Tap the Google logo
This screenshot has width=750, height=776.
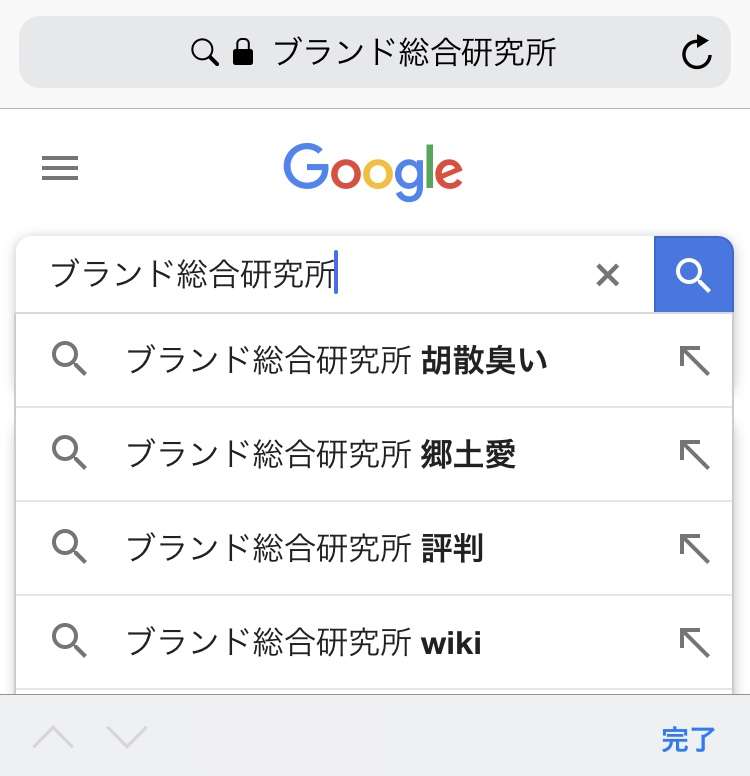click(373, 171)
